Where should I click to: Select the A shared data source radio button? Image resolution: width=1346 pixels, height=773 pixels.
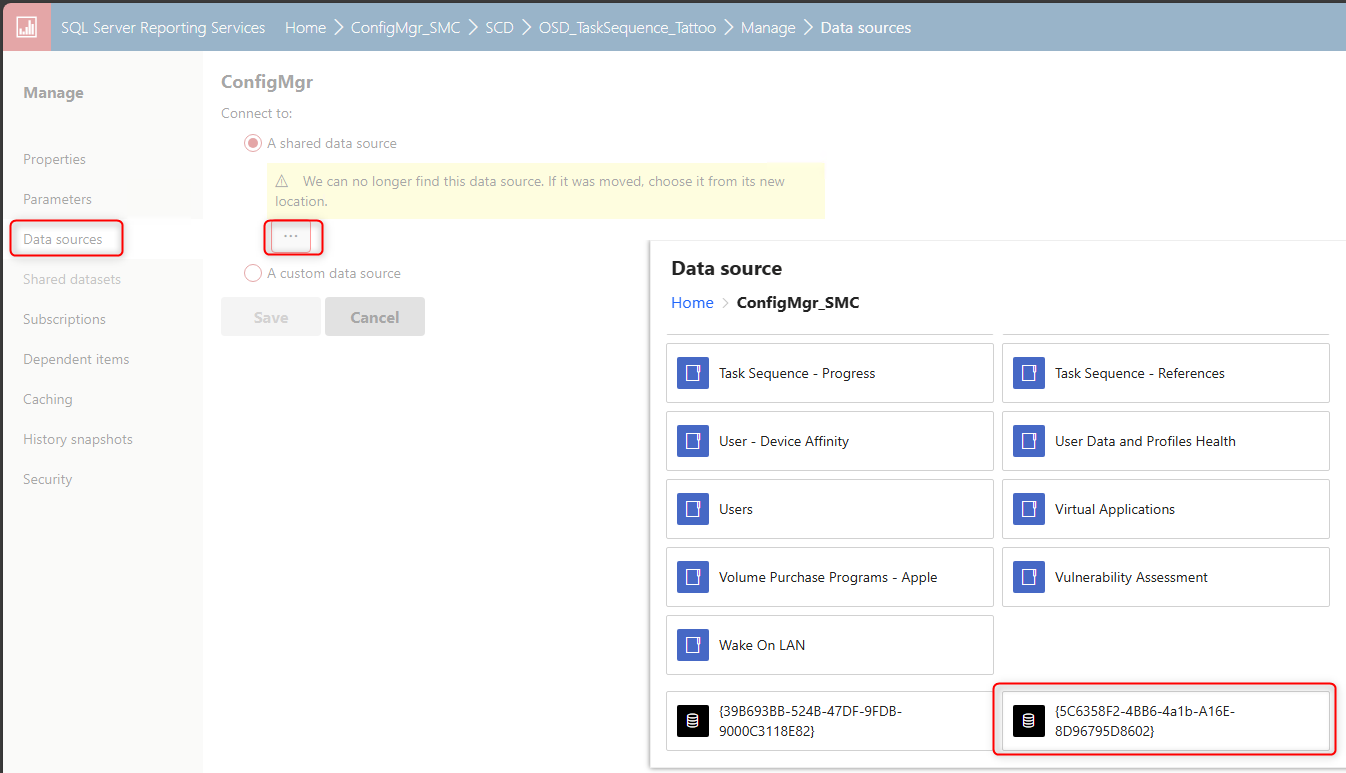coord(253,142)
